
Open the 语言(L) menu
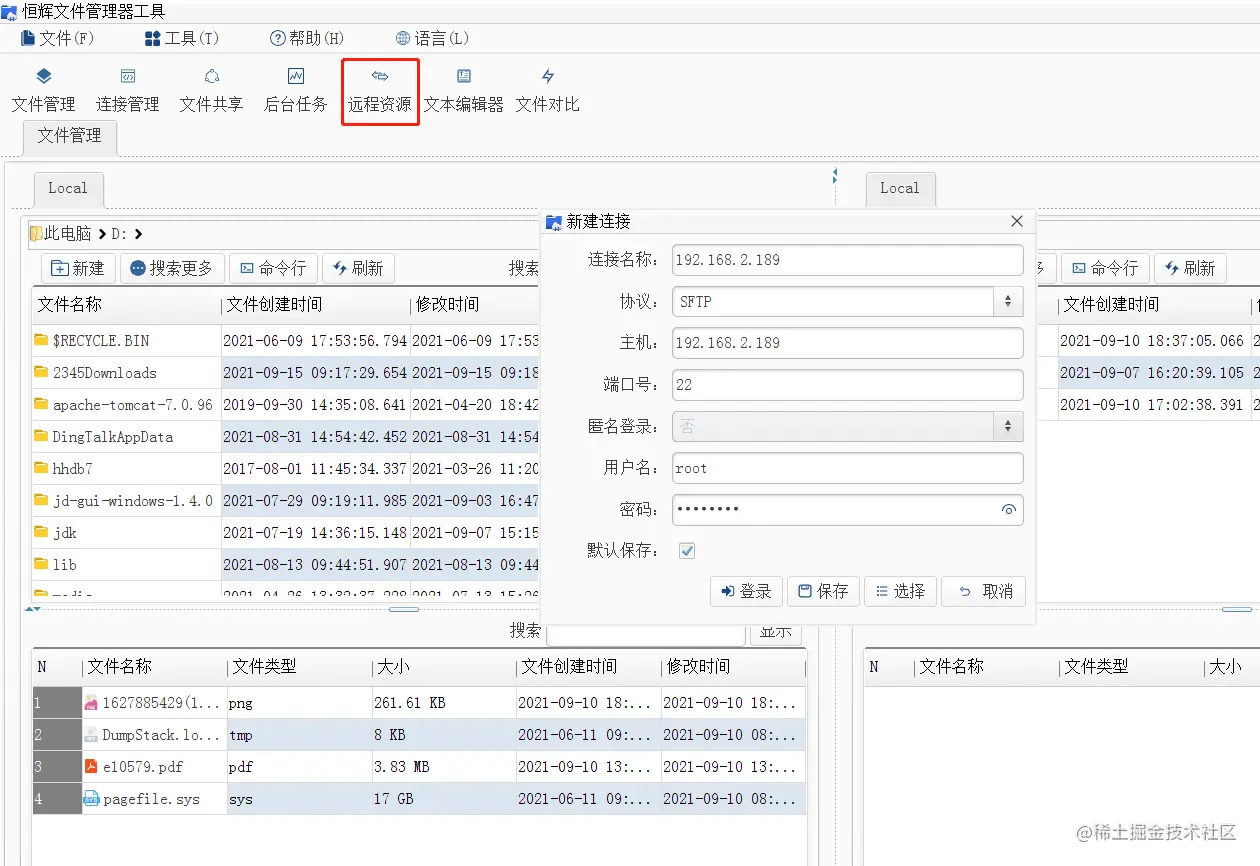tap(432, 38)
